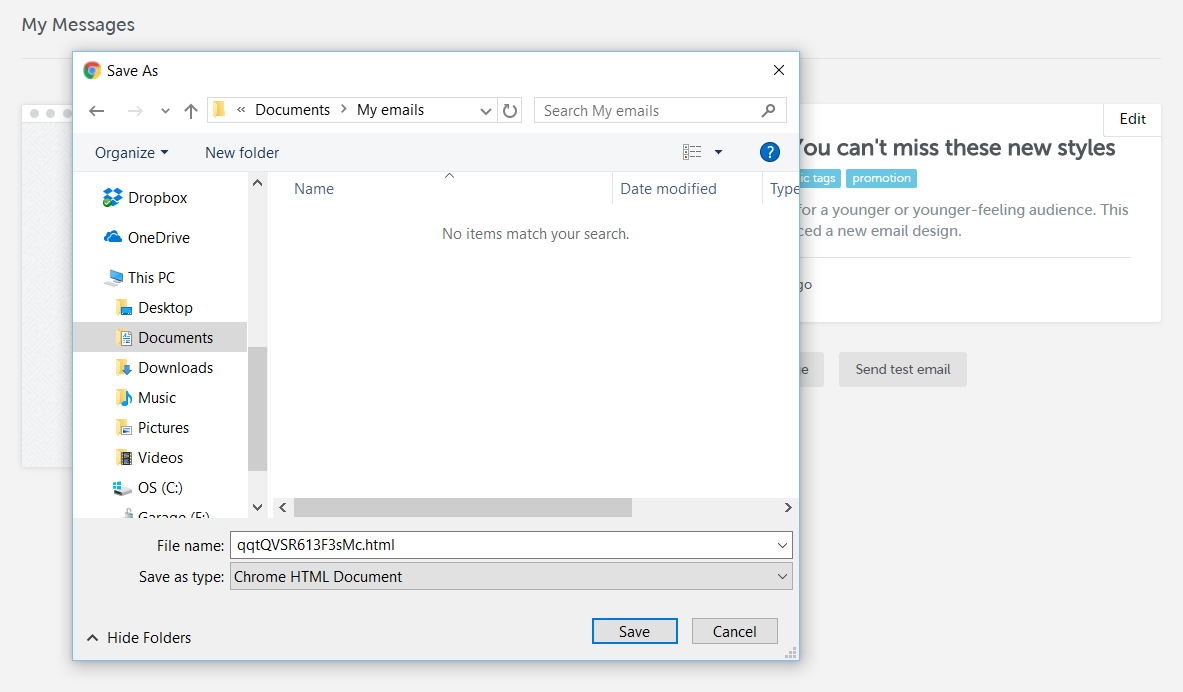Open the help question mark icon
This screenshot has width=1183, height=692.
[x=770, y=152]
